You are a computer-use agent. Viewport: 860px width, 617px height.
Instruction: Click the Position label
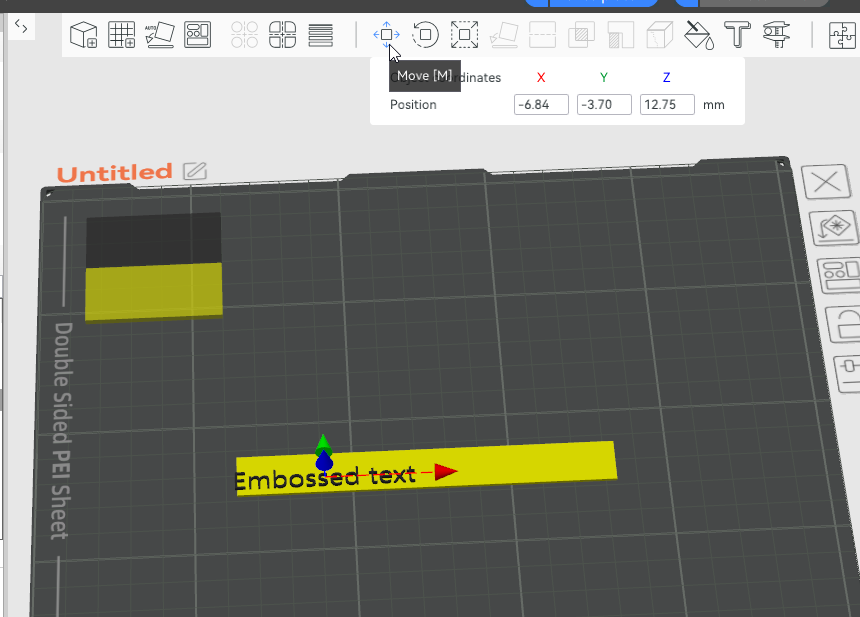pyautogui.click(x=413, y=105)
